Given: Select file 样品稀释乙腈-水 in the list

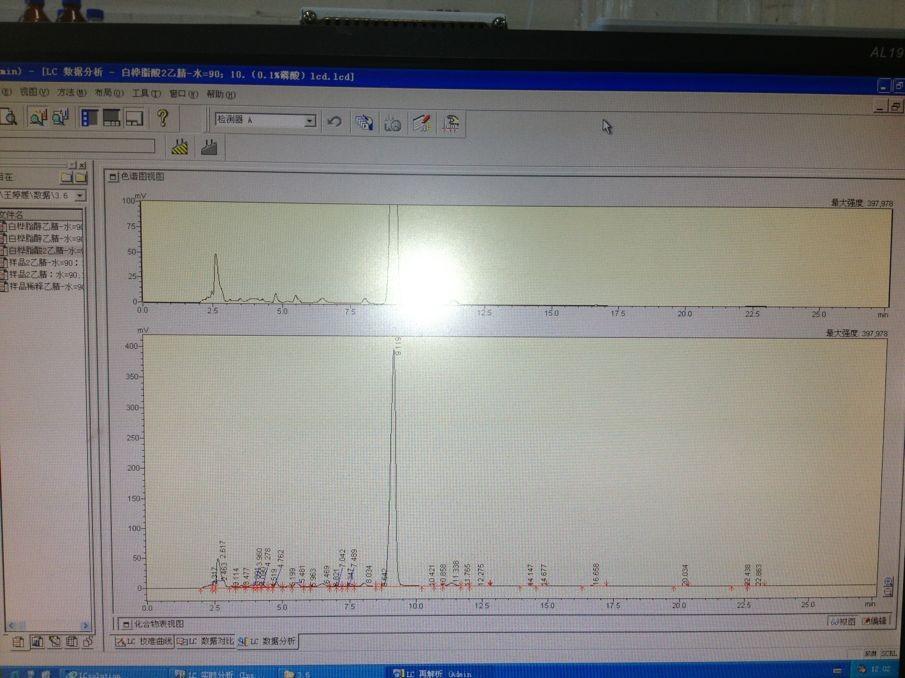Looking at the screenshot, I should pyautogui.click(x=42, y=286).
